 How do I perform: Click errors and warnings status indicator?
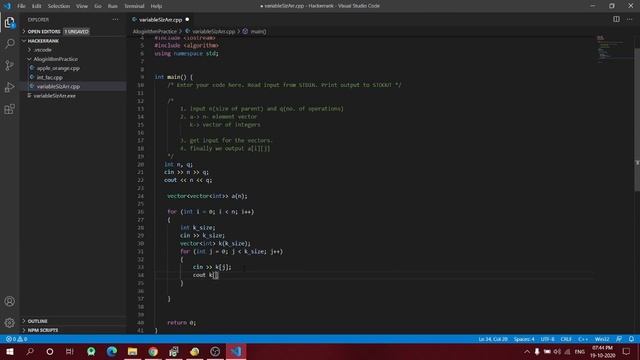point(16,339)
